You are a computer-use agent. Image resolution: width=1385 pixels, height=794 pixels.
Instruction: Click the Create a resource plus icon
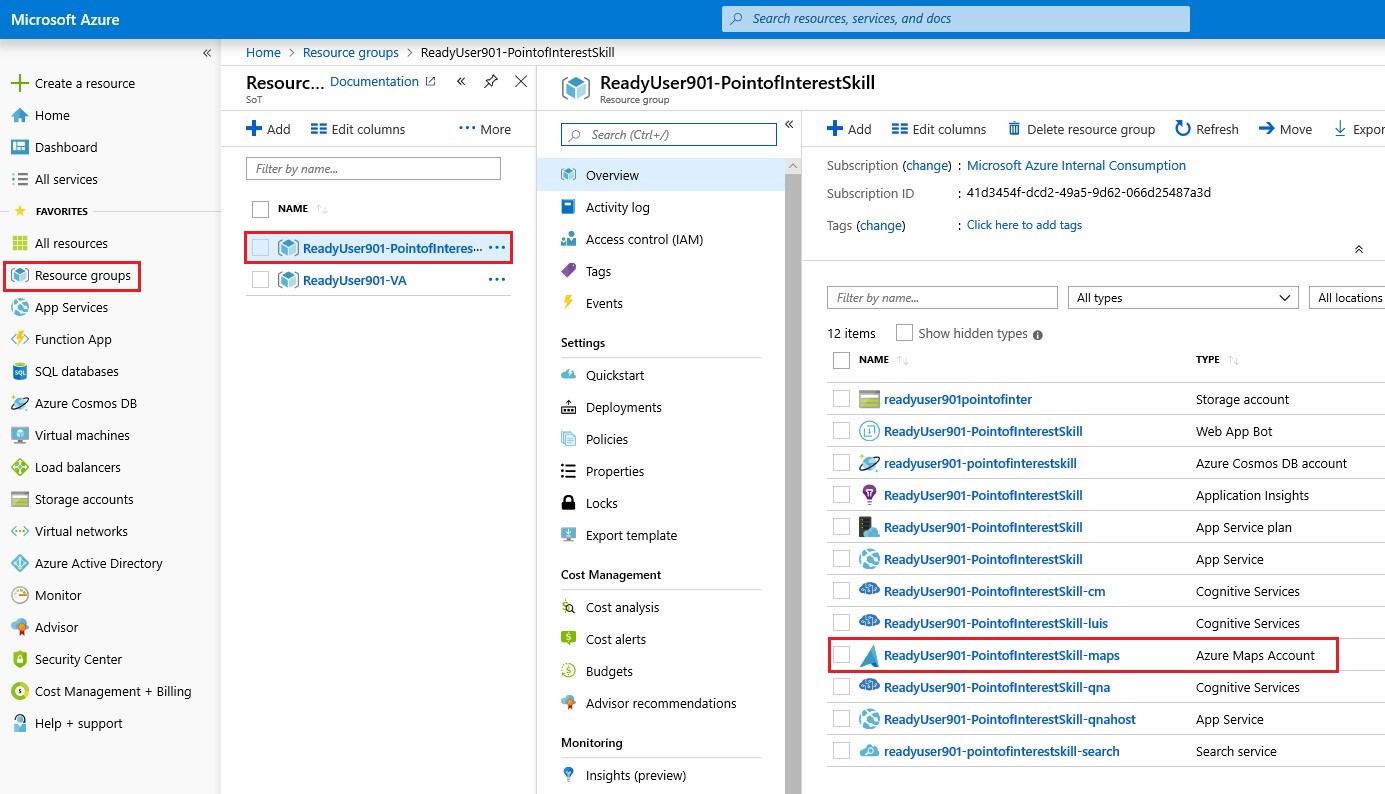tap(19, 83)
